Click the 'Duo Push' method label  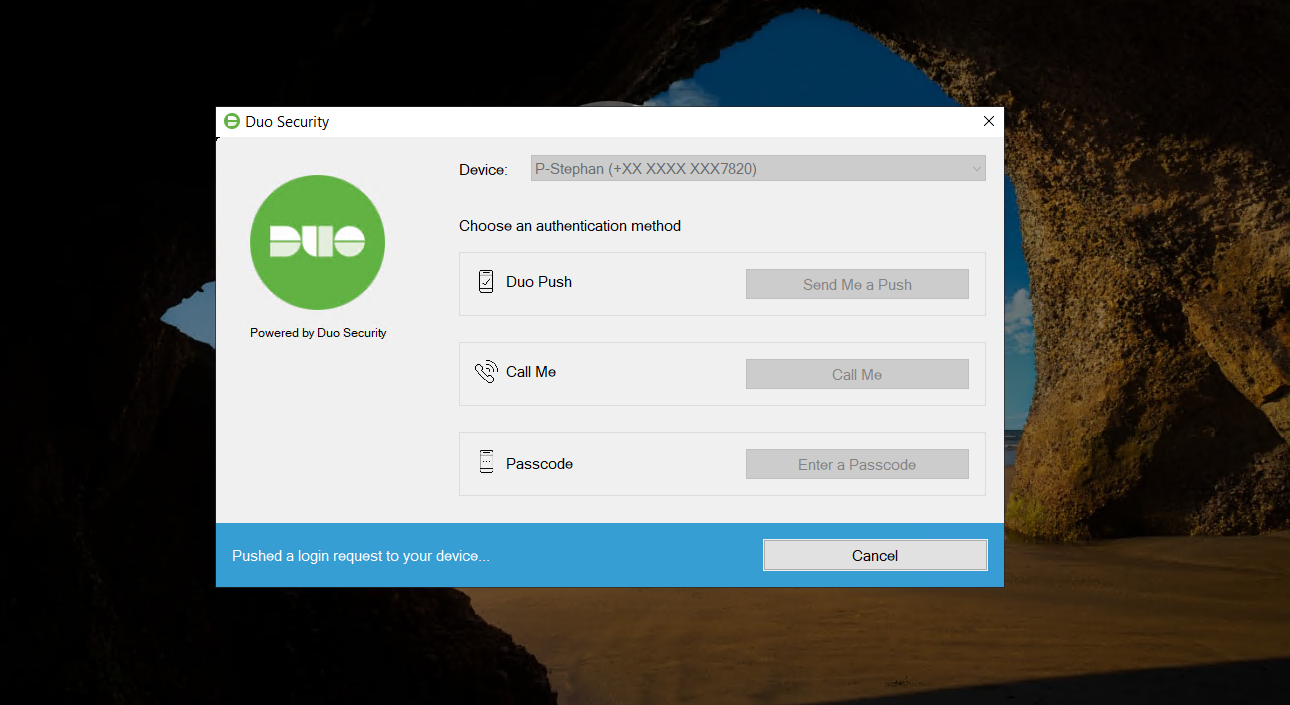coord(539,282)
